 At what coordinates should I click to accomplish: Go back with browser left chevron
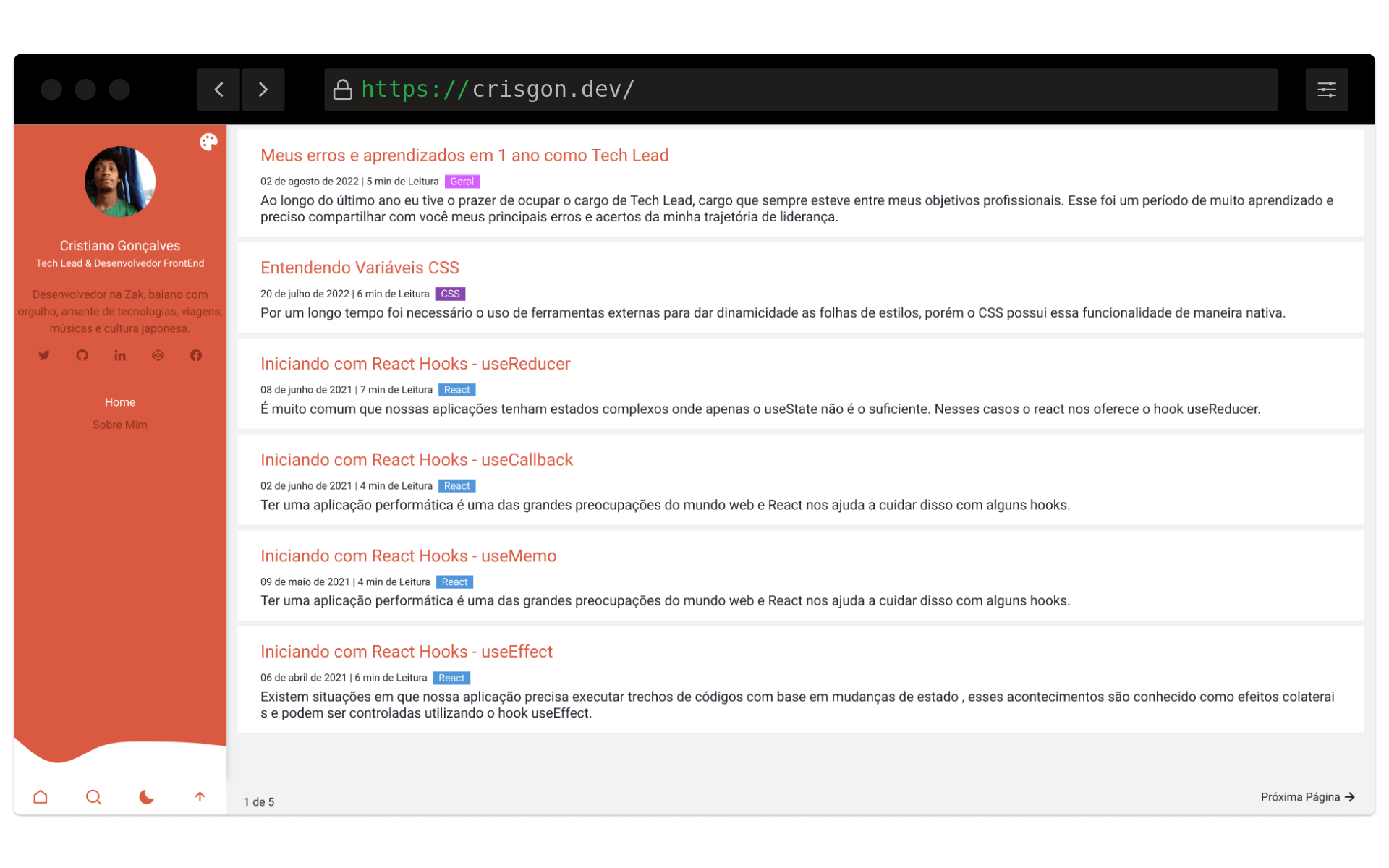click(x=218, y=89)
